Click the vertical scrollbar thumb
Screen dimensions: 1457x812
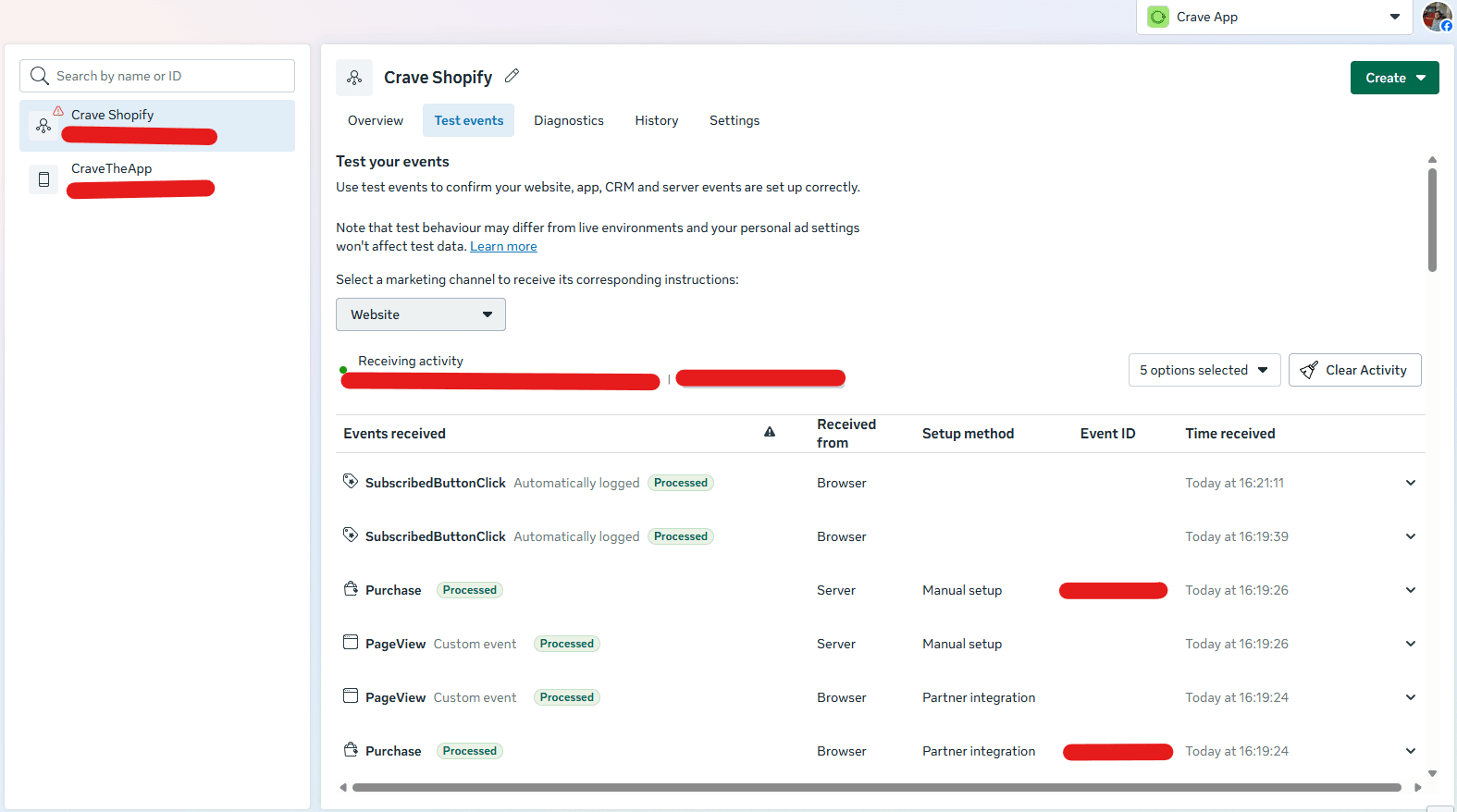(1432, 220)
